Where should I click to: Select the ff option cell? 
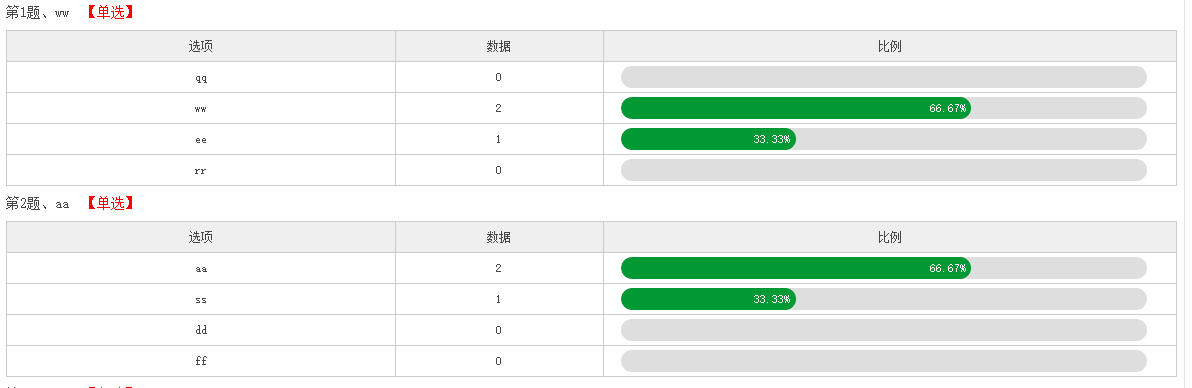pos(201,361)
